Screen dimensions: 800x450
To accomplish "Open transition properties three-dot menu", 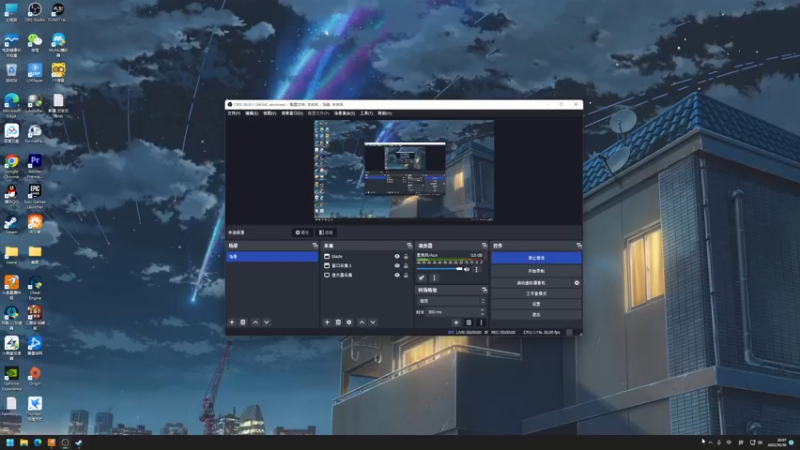I will (x=481, y=322).
